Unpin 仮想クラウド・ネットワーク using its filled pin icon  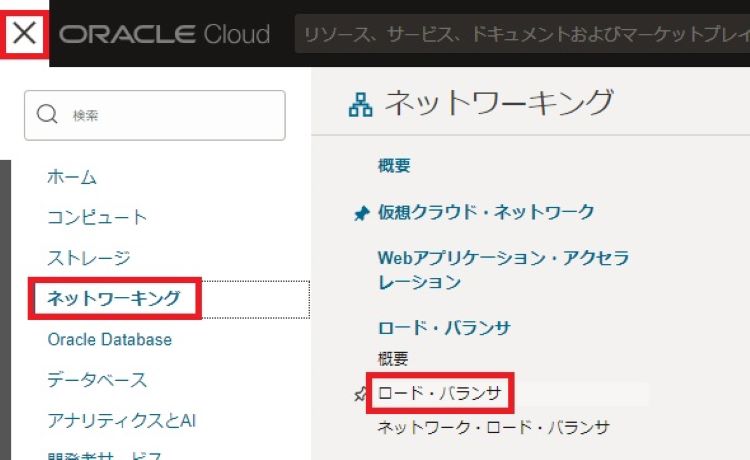(x=362, y=213)
